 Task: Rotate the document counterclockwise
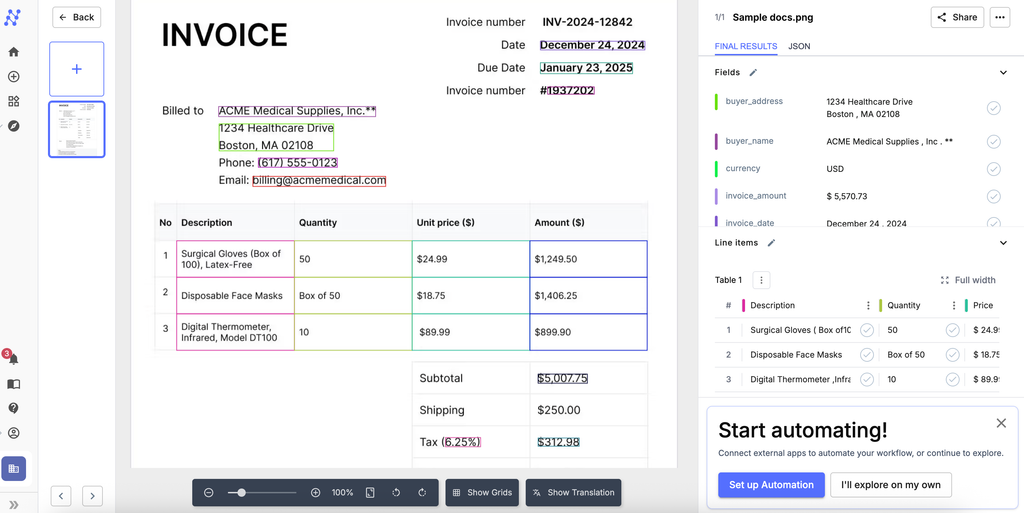pos(396,493)
